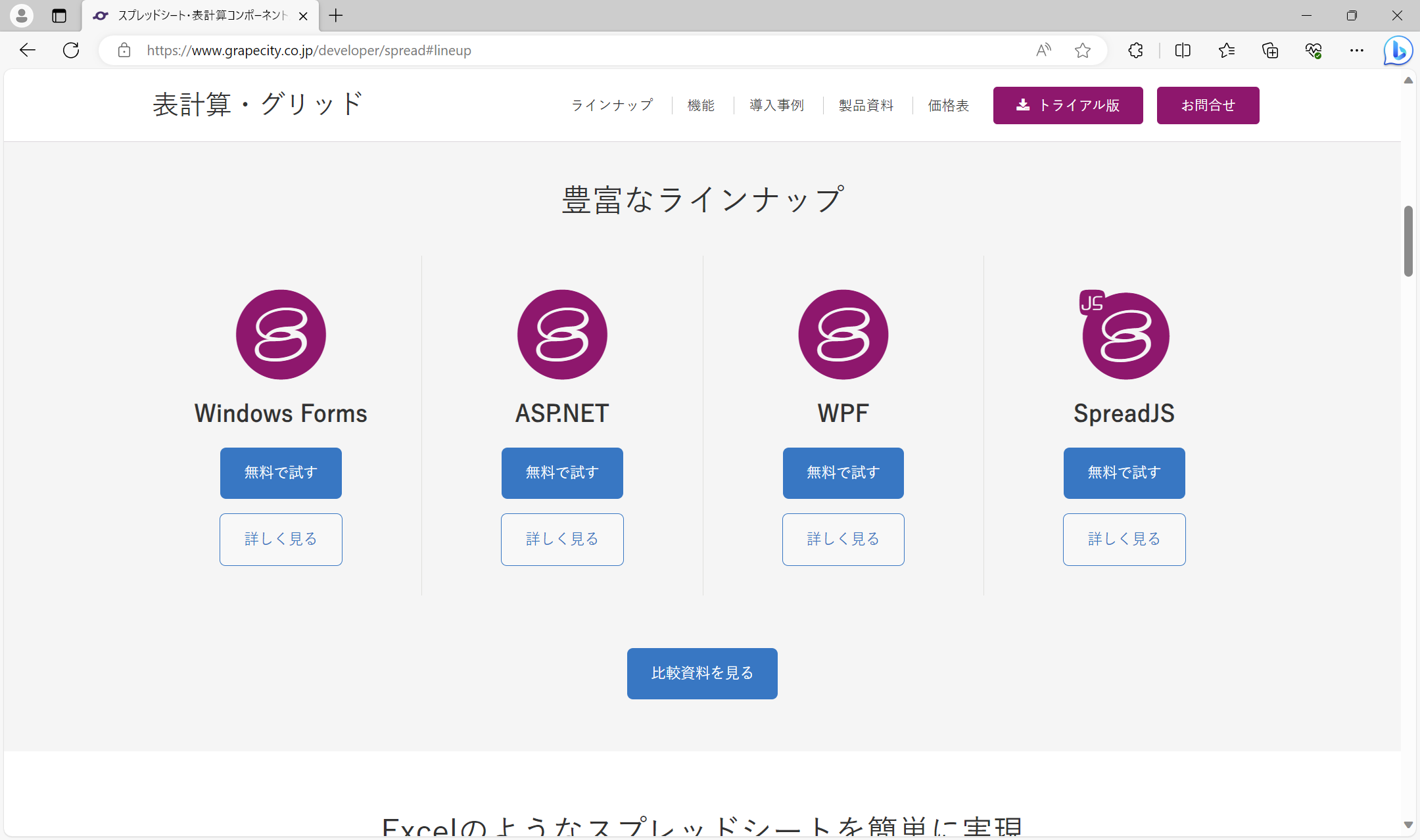Open the Collections icon
1420x840 pixels.
(1270, 50)
